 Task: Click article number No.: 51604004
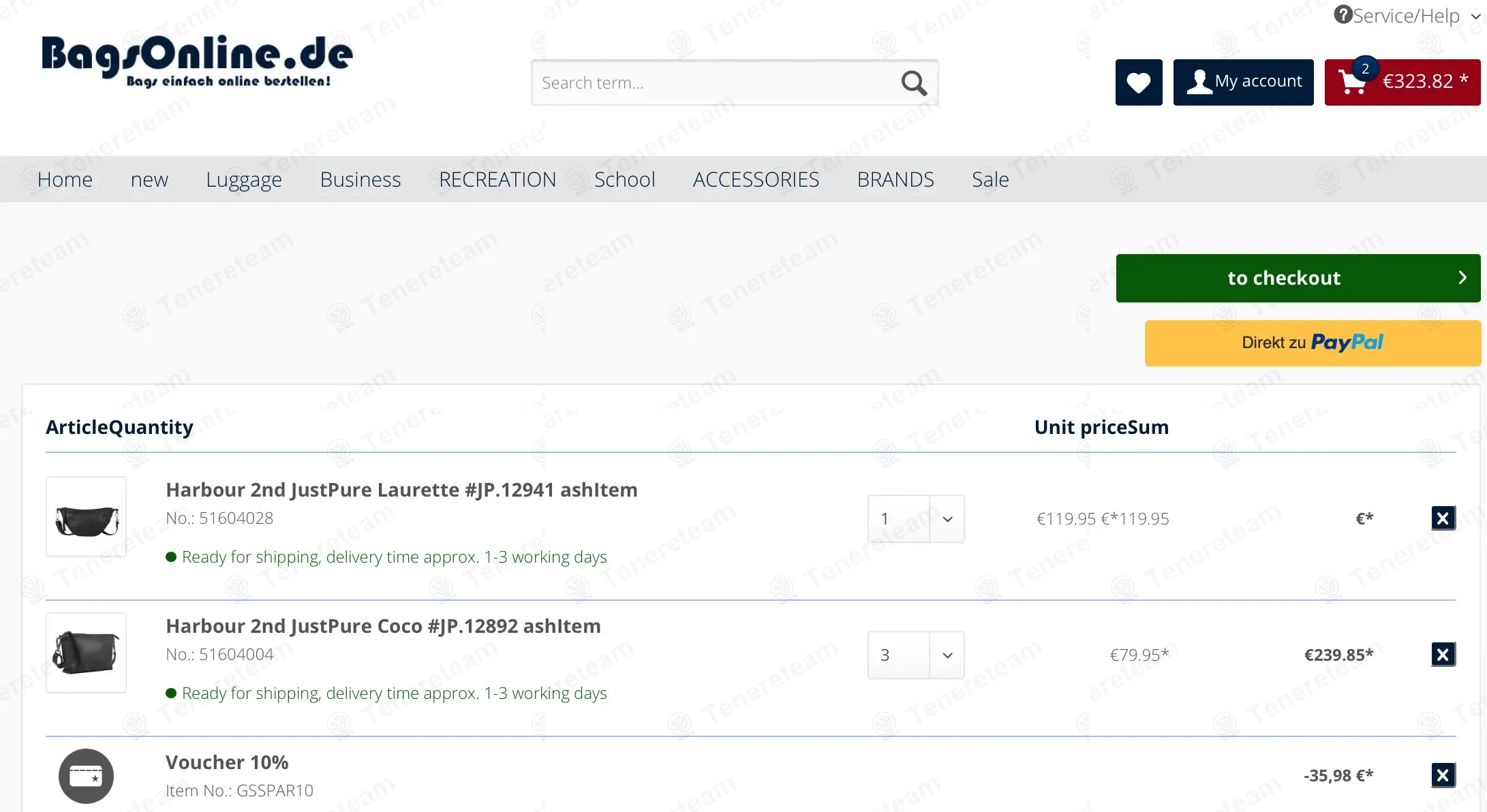[219, 655]
